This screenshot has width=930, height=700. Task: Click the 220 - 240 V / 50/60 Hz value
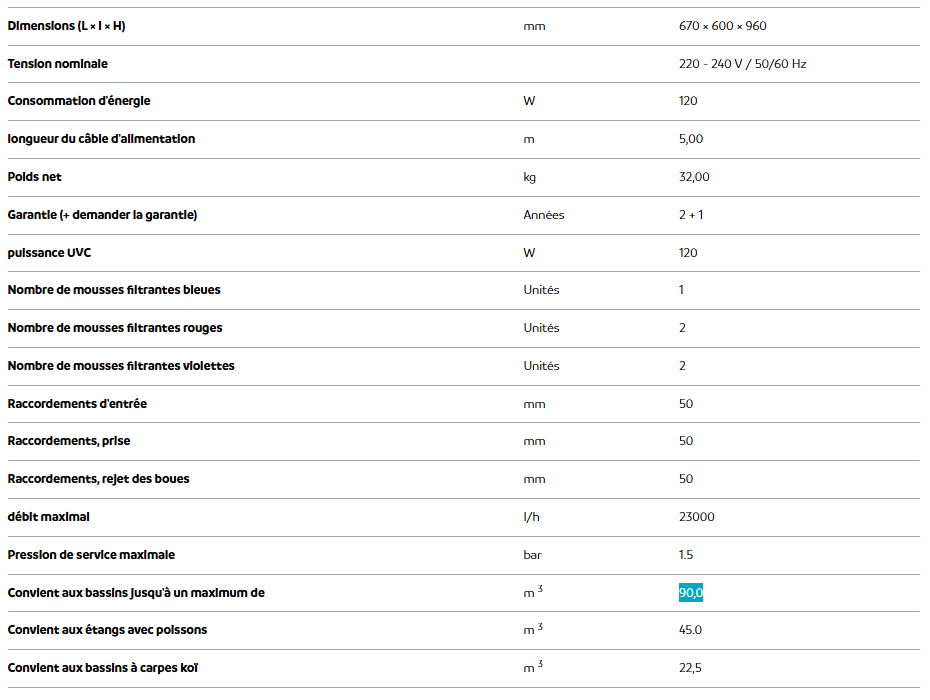click(742, 64)
